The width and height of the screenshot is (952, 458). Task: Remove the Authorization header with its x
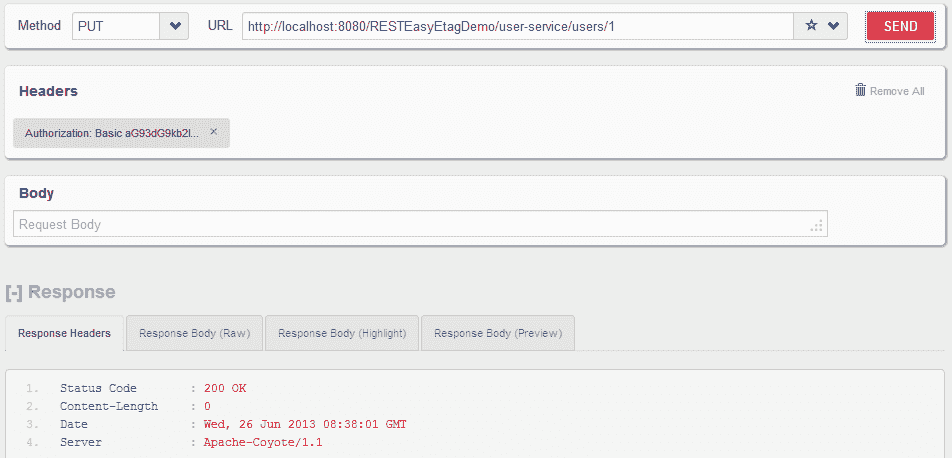214,131
